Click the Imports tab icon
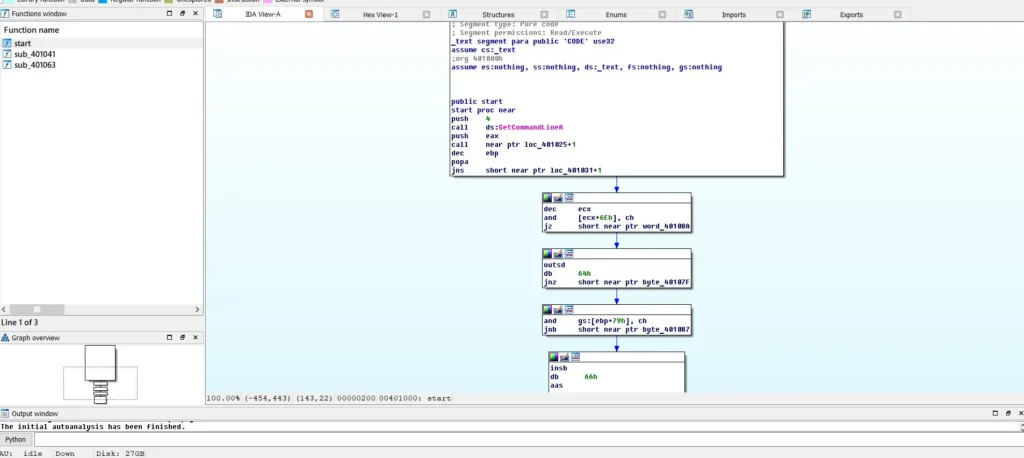The height and width of the screenshot is (458, 1024). [688, 14]
